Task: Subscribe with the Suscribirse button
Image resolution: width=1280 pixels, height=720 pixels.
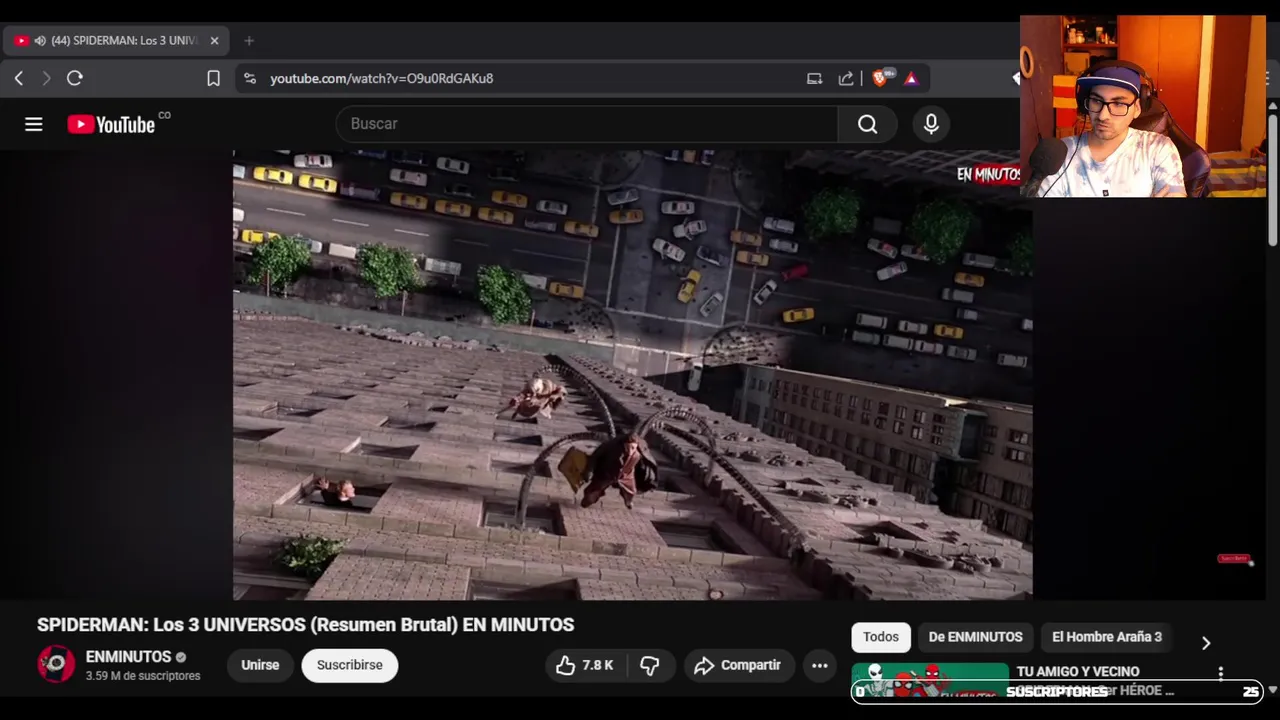Action: coord(350,665)
